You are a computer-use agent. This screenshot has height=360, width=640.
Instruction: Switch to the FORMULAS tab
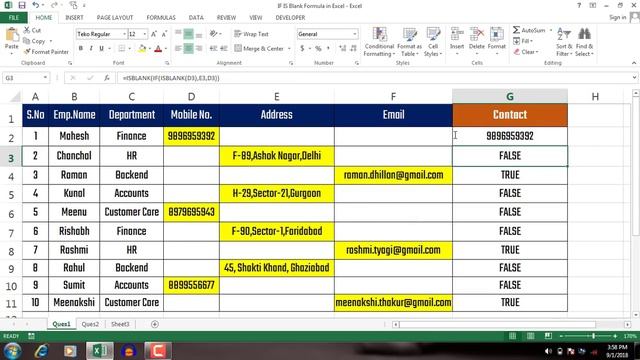161,18
